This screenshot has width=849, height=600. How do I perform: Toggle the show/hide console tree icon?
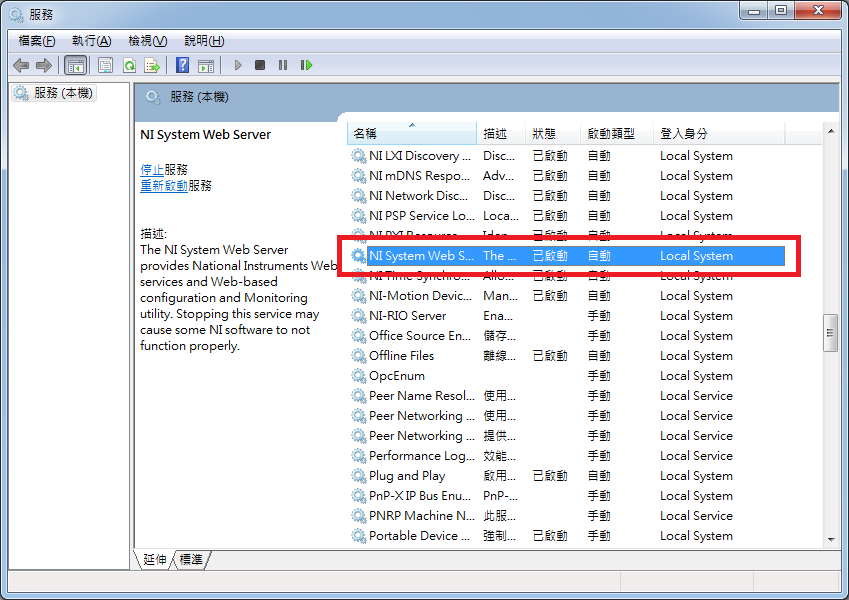[75, 66]
